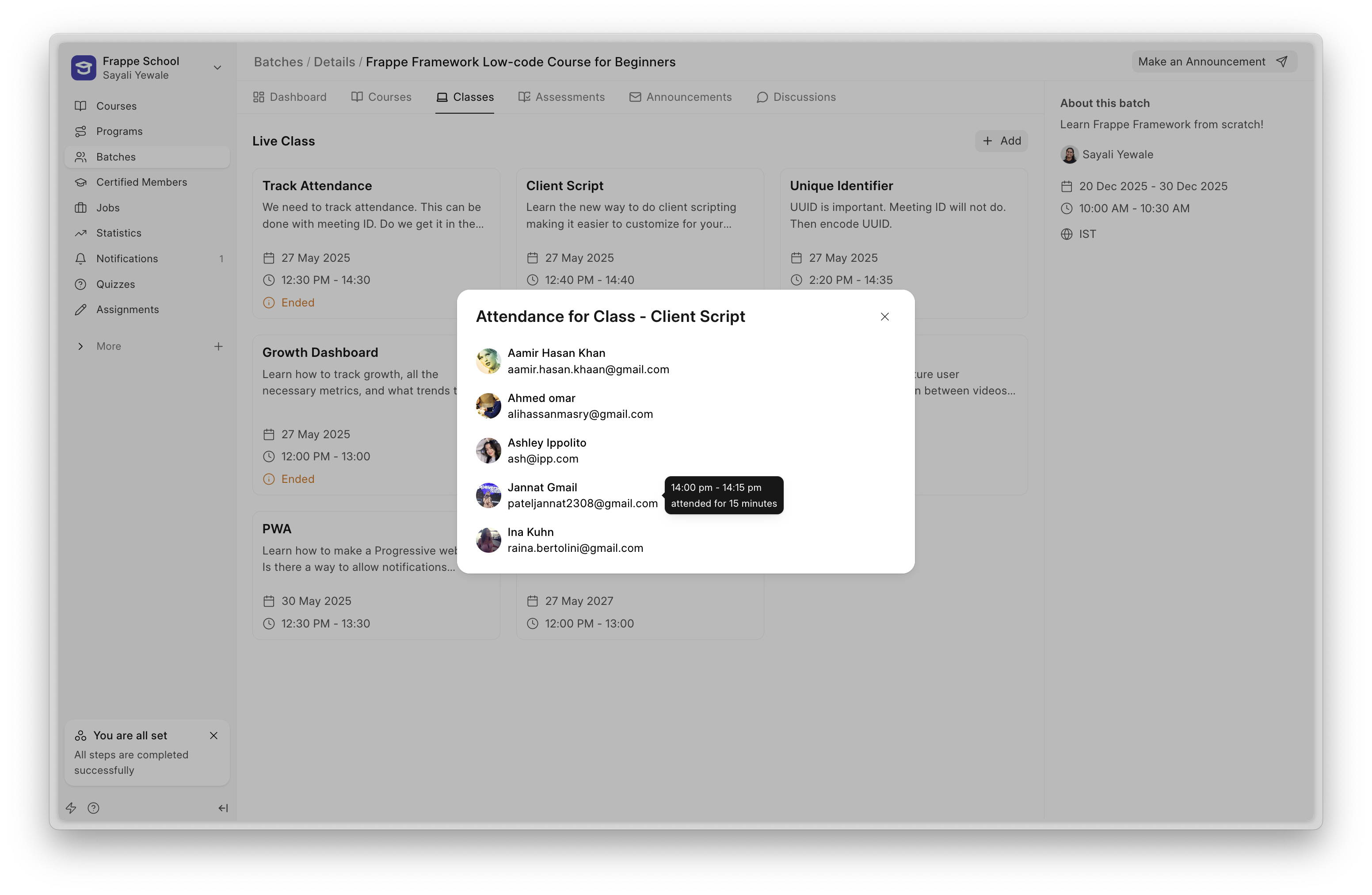Click the Courses book icon in sidebar
1372x895 pixels.
[81, 106]
